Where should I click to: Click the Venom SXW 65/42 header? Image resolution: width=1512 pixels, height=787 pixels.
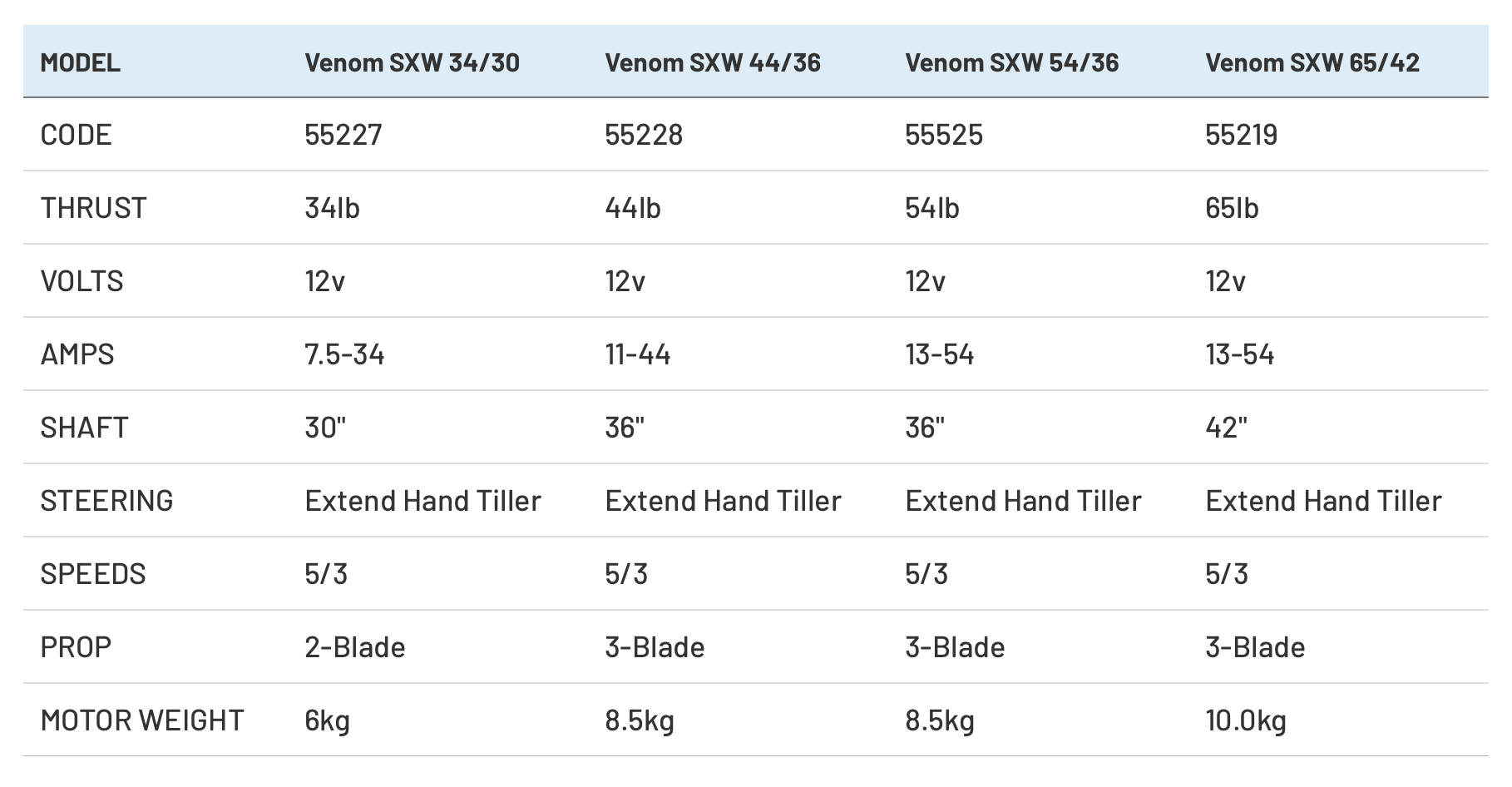pyautogui.click(x=1312, y=63)
